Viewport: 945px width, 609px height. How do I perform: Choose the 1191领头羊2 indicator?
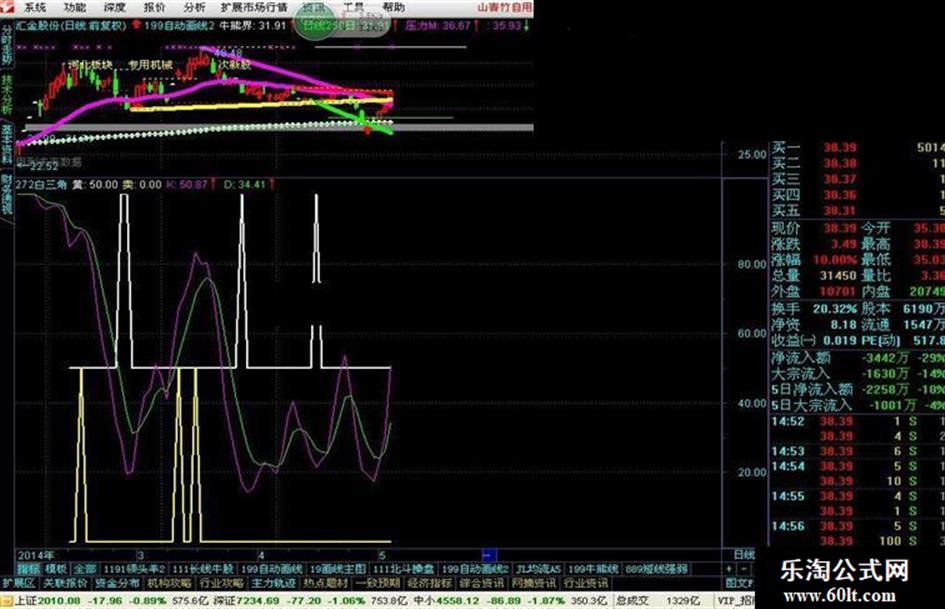point(134,569)
